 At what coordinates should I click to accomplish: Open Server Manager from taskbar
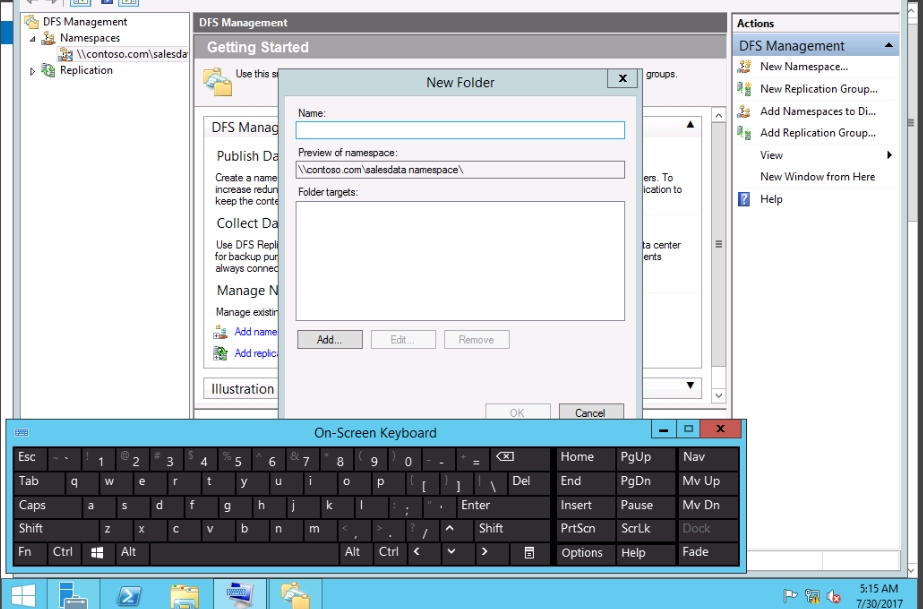pyautogui.click(x=74, y=594)
